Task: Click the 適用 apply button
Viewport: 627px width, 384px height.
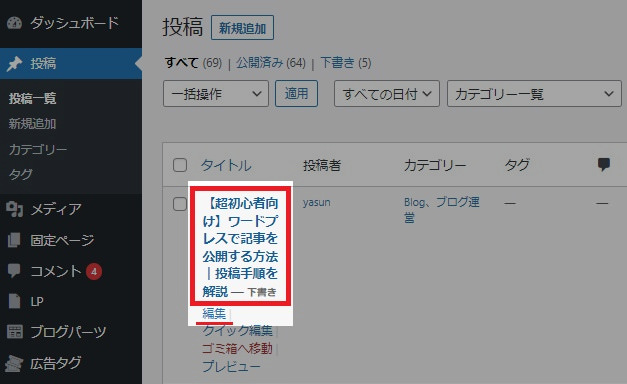Action: click(296, 94)
